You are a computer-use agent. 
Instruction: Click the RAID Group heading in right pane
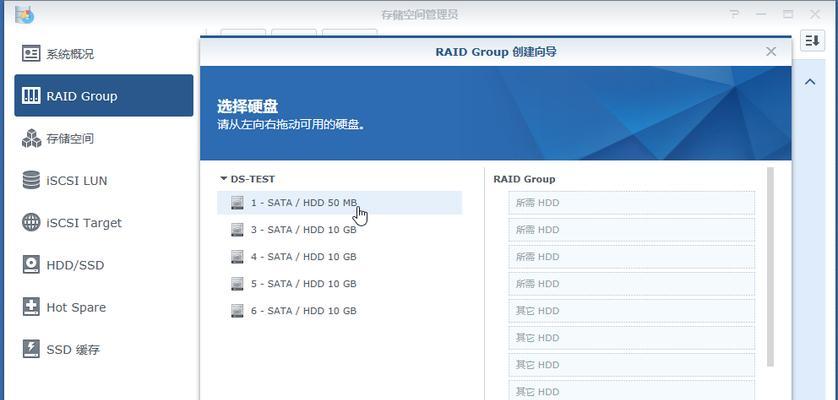524,179
